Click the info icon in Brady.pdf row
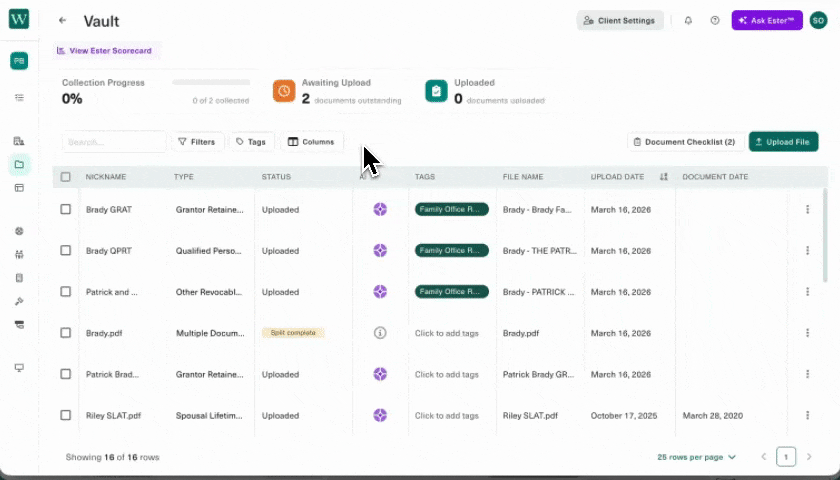840x480 pixels. 380,333
